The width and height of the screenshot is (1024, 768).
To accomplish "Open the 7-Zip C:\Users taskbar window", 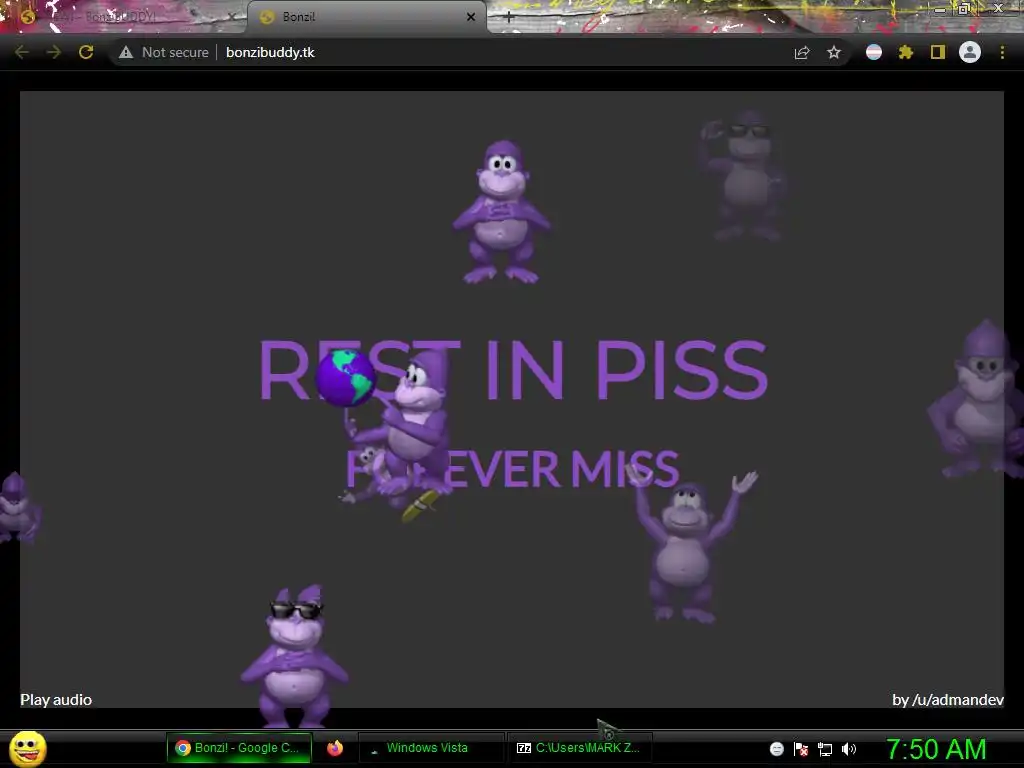I will point(580,748).
